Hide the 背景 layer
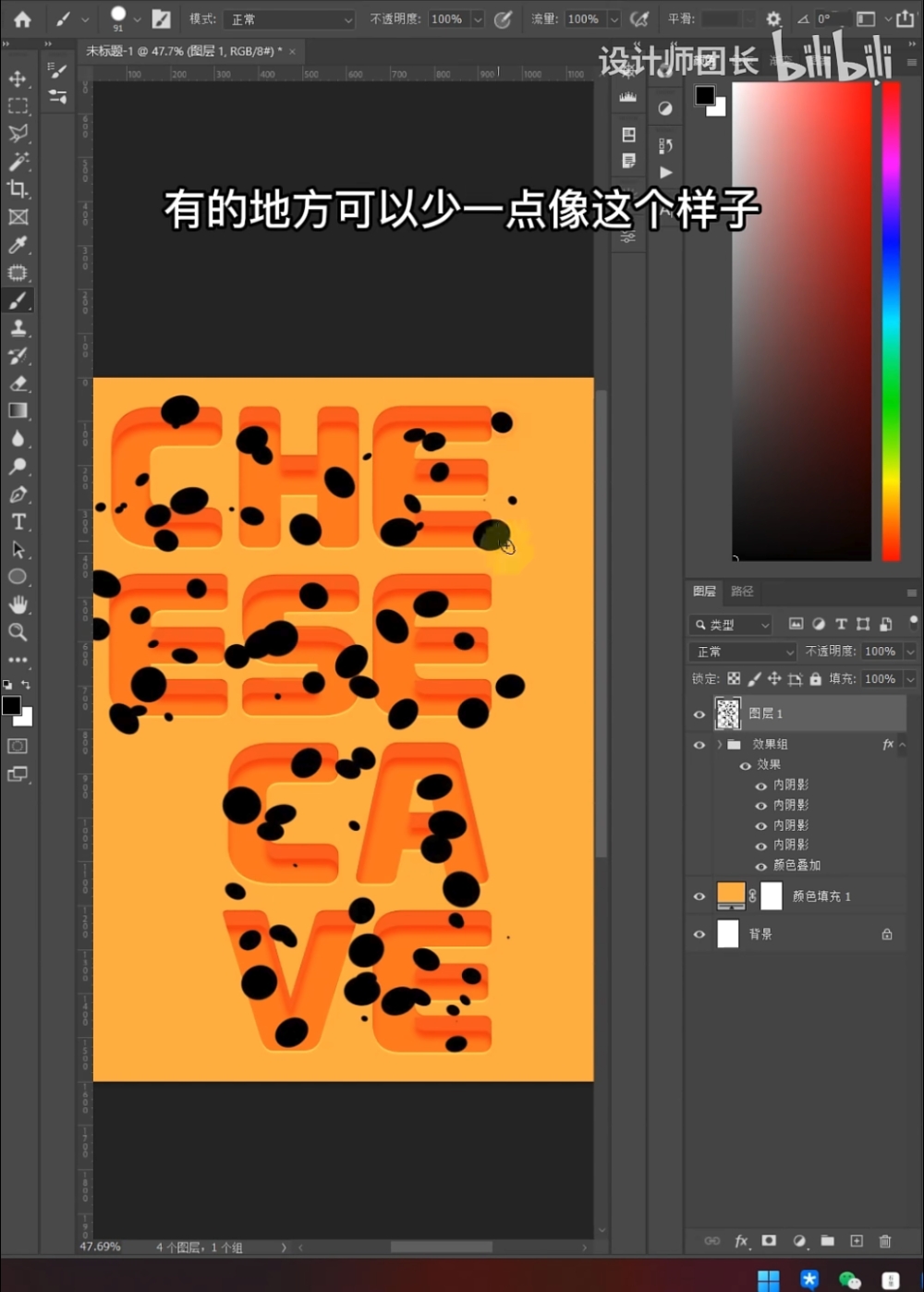Image resolution: width=924 pixels, height=1292 pixels. click(x=699, y=934)
